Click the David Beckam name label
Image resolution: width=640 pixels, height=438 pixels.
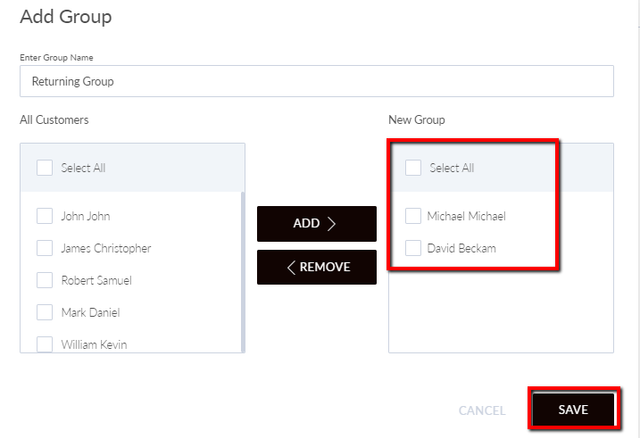(x=462, y=248)
